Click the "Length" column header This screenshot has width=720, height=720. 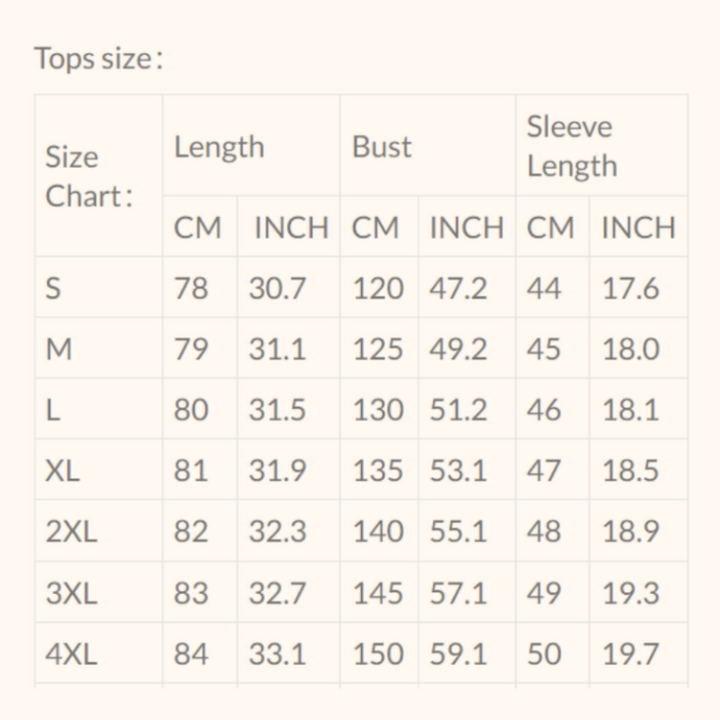coord(219,147)
